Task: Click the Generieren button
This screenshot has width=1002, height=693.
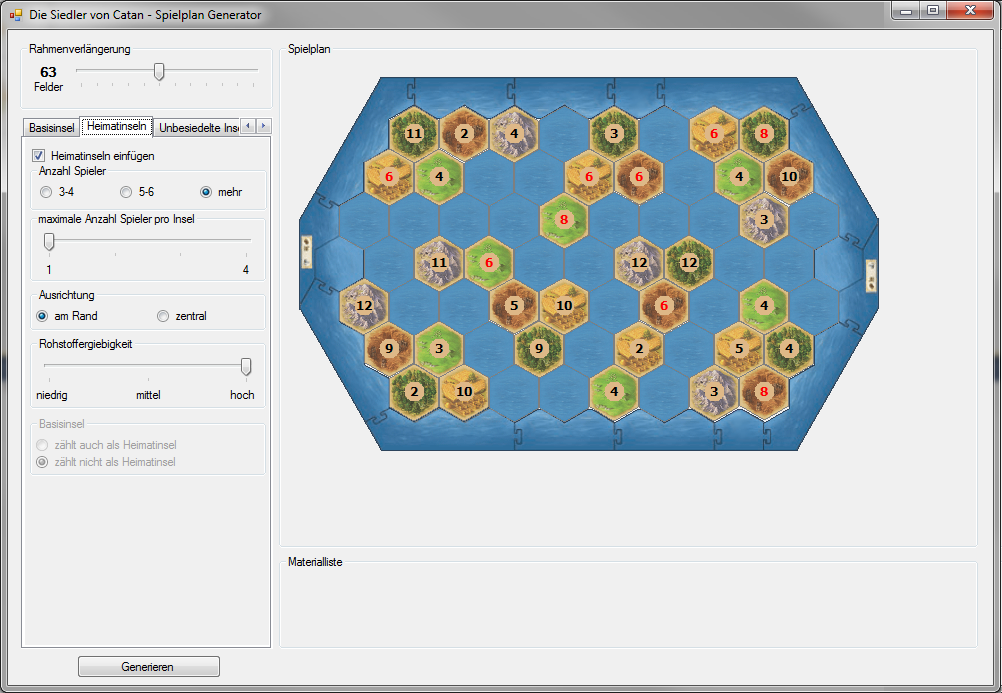Action: click(x=148, y=666)
